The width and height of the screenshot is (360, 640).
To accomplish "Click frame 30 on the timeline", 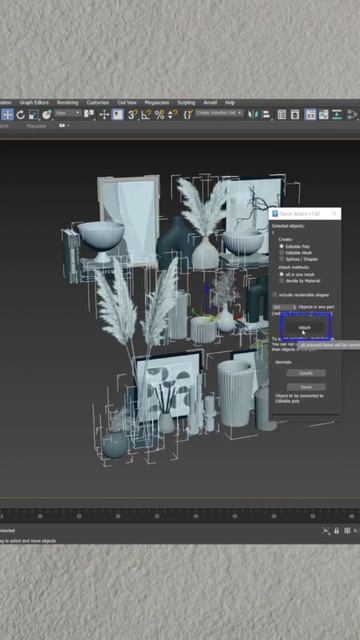I will coord(118,516).
